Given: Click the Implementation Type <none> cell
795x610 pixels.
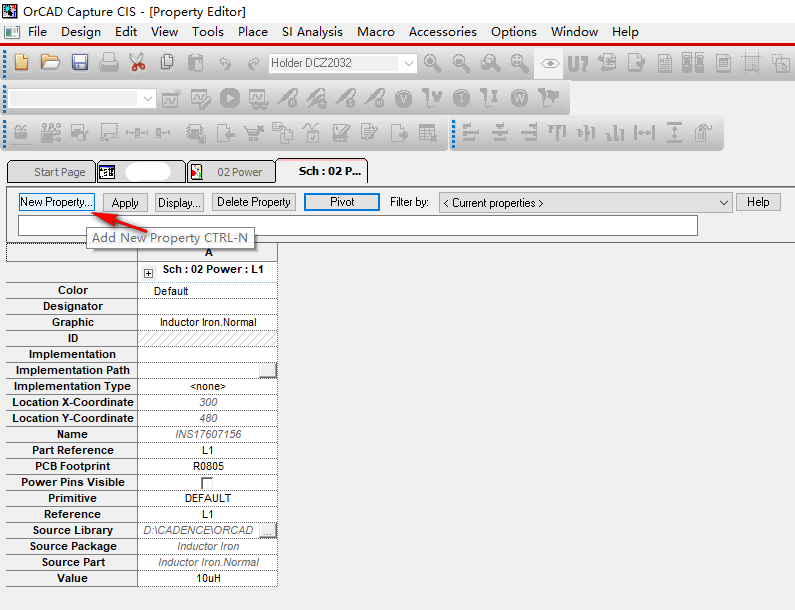Looking at the screenshot, I should [x=208, y=386].
